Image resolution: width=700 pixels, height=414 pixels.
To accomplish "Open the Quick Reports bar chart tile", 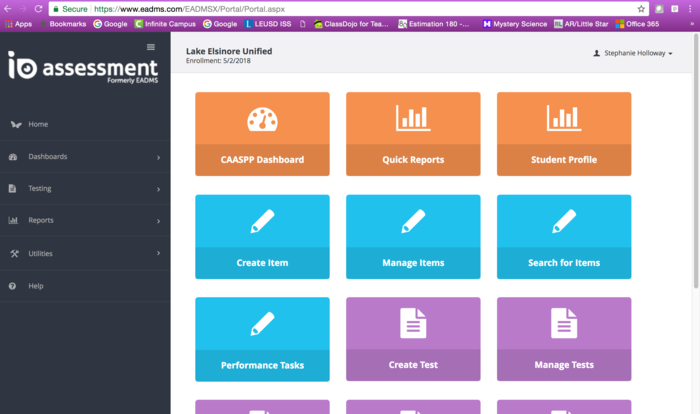I will [413, 119].
